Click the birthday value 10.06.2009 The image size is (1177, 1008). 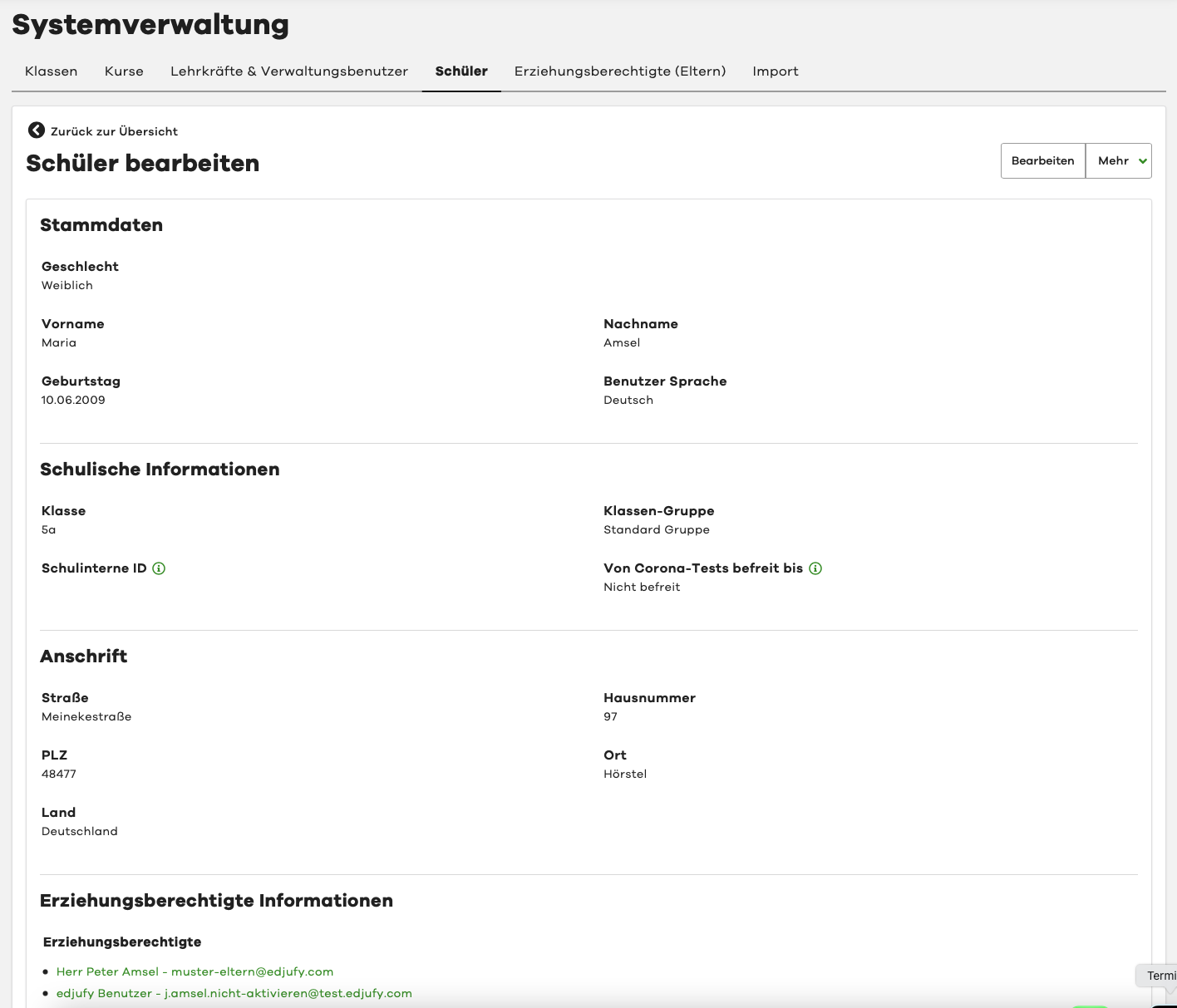73,400
